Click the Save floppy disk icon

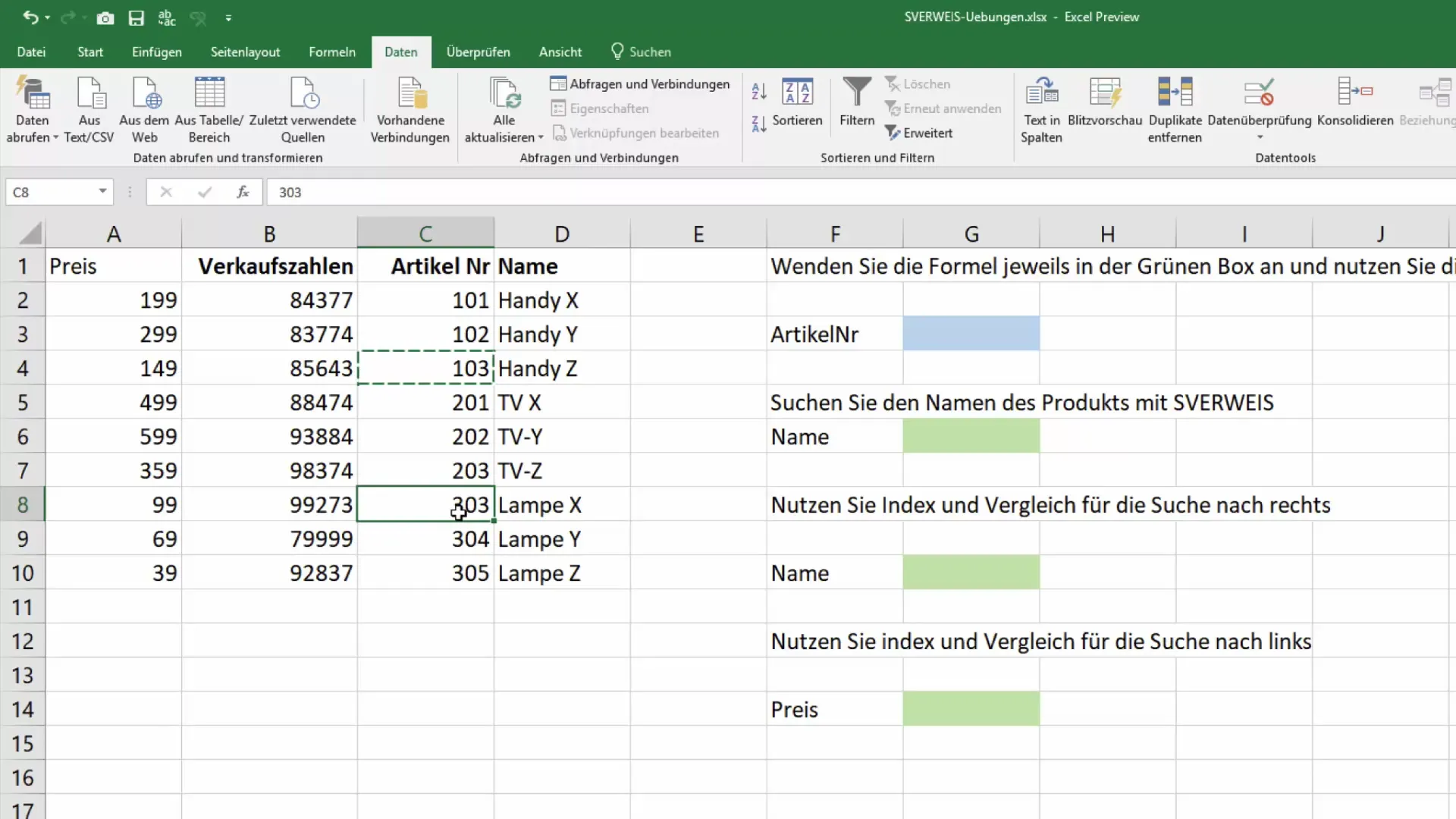click(x=136, y=18)
